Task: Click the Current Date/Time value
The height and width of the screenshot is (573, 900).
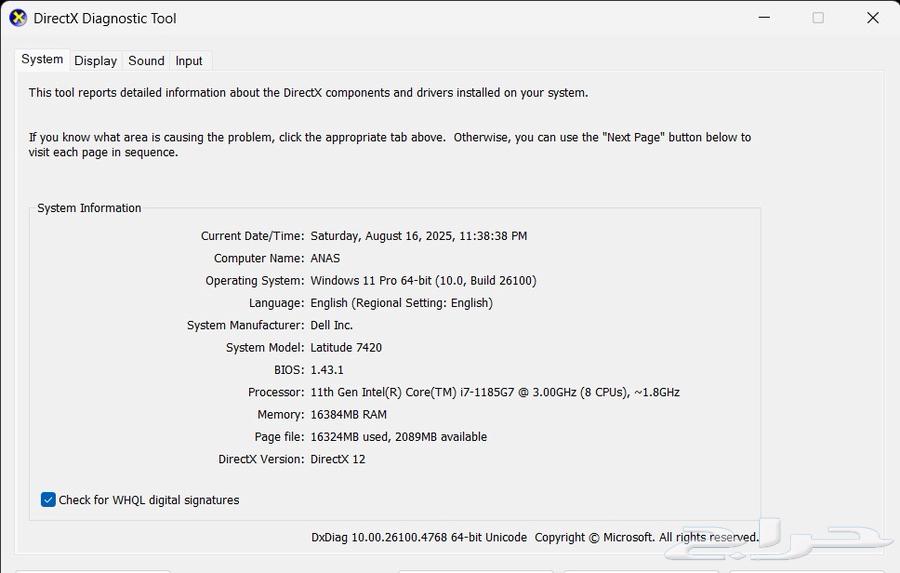Action: pyautogui.click(x=418, y=236)
